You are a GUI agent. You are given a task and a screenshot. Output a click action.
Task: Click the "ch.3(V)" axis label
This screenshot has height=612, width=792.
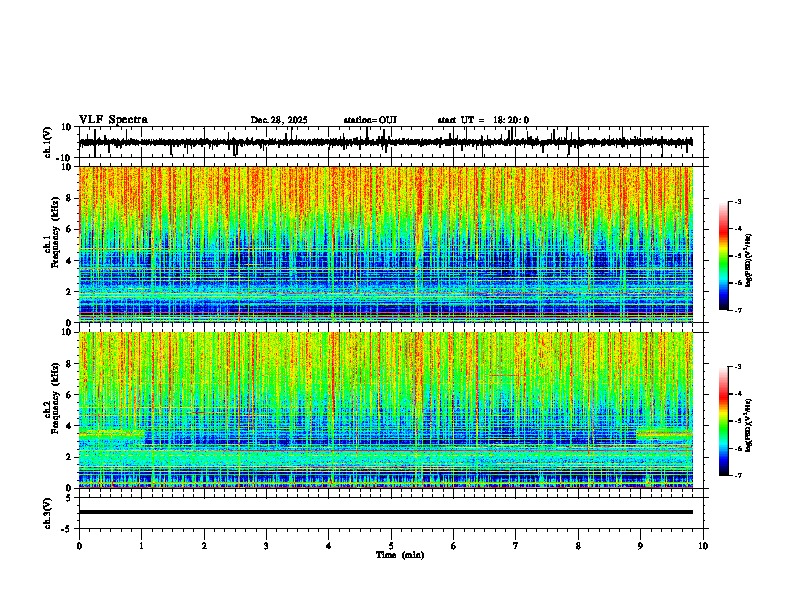[48, 513]
